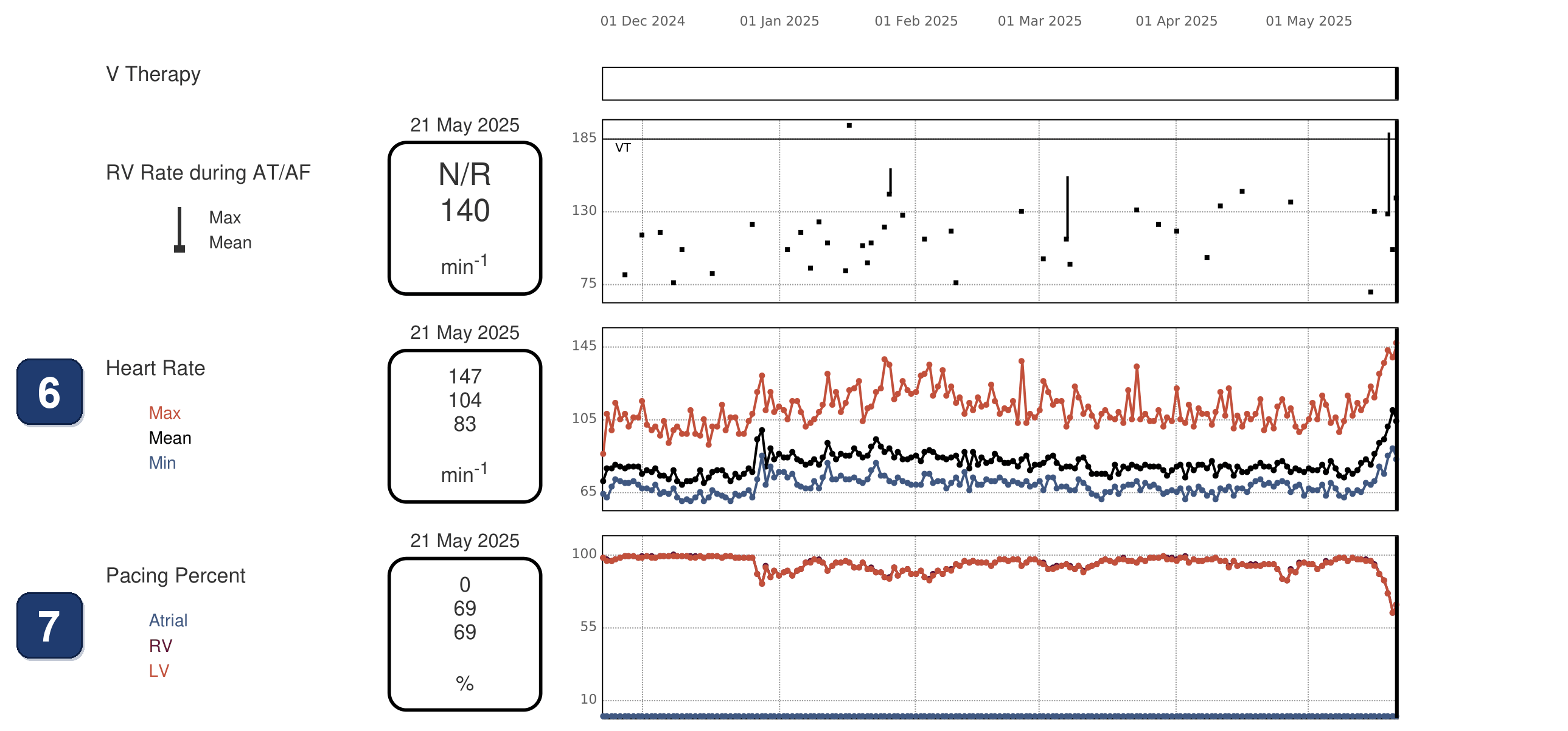Click the 130 axis value on RV rate chart
This screenshot has width=1568, height=731.
584,211
